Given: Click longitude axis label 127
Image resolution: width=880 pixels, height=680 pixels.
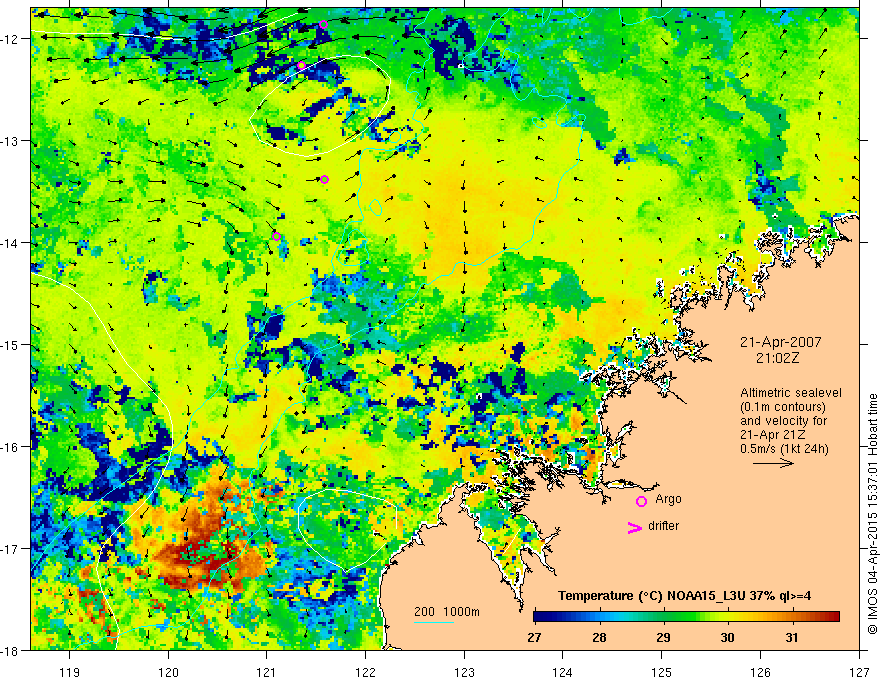Looking at the screenshot, I should pos(859,672).
